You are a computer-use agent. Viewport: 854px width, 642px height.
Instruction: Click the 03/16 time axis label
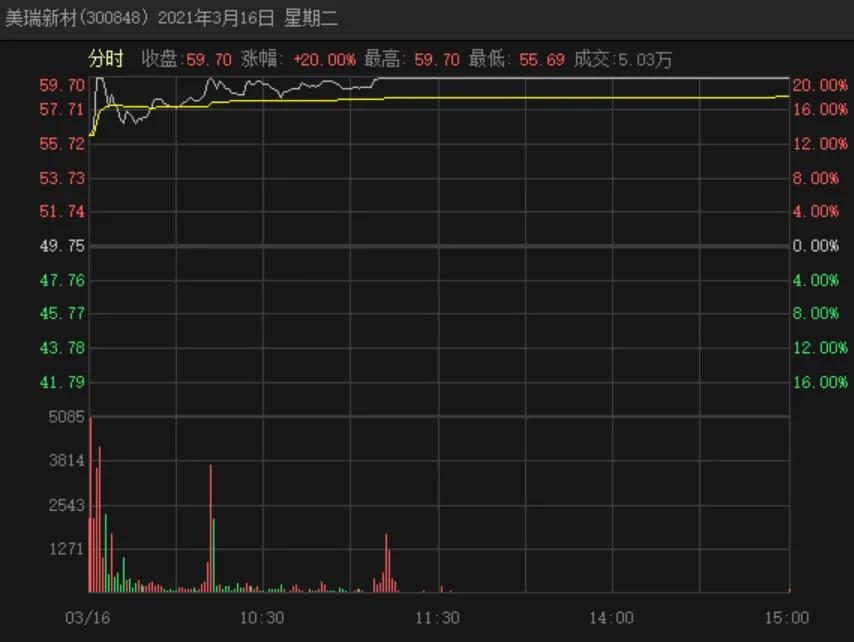(x=88, y=617)
